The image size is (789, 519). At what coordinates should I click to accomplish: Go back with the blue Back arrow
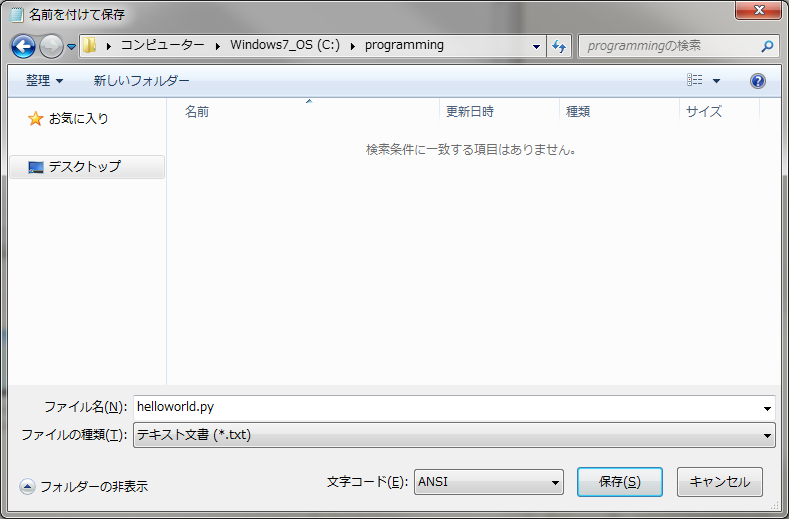(x=23, y=47)
